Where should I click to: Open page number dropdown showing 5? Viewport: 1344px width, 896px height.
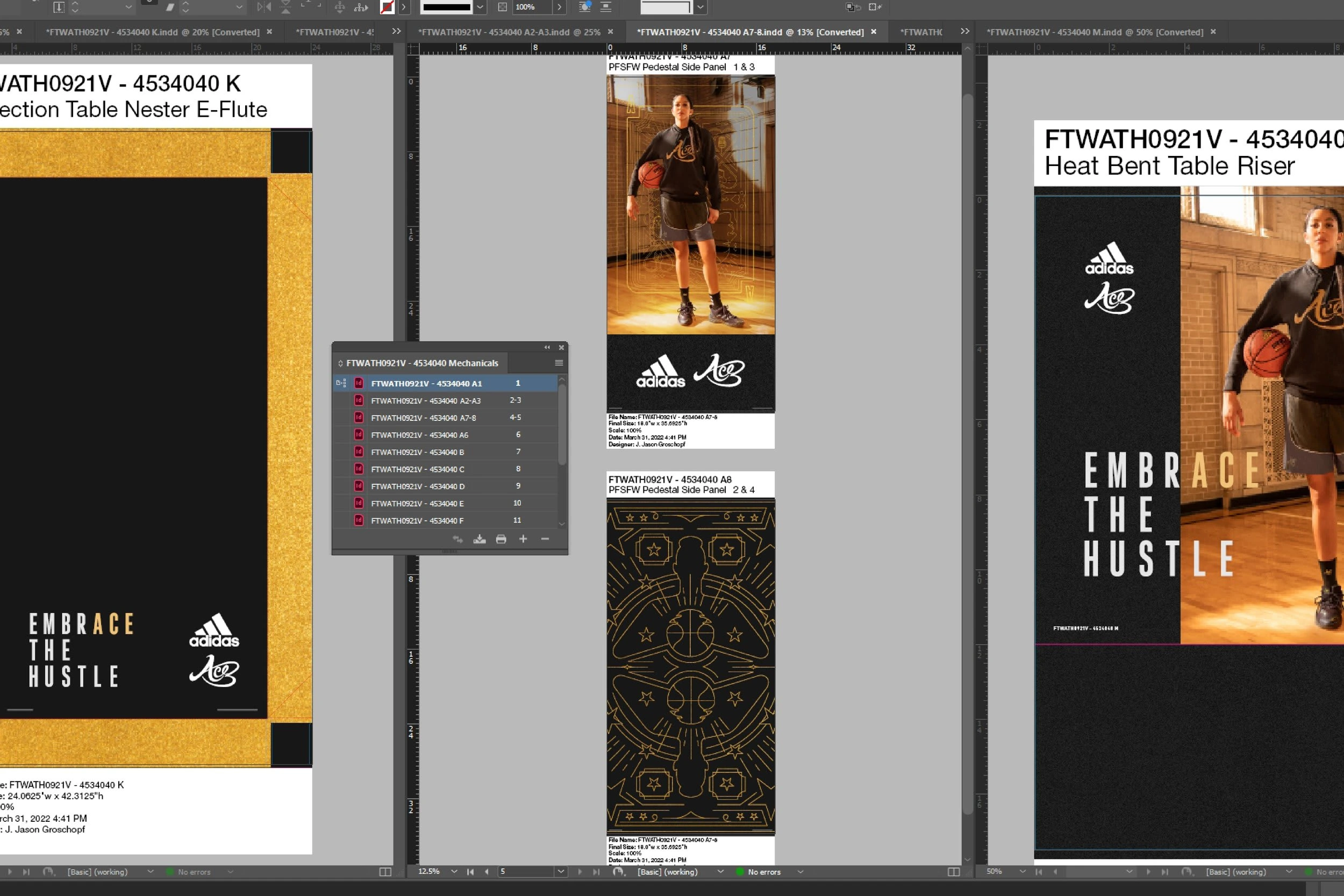pos(561,871)
